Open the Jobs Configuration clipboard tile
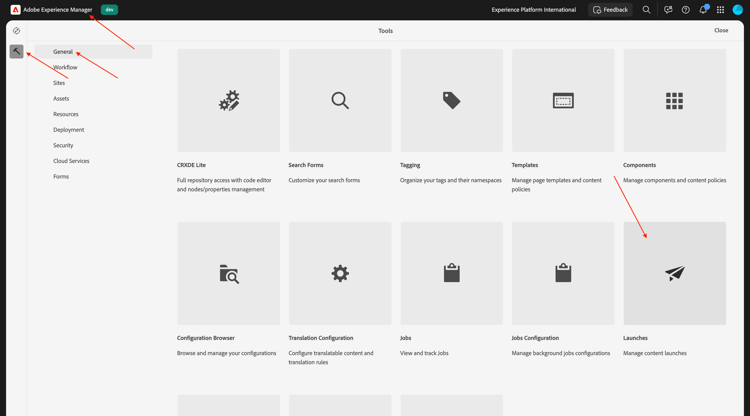 point(563,274)
